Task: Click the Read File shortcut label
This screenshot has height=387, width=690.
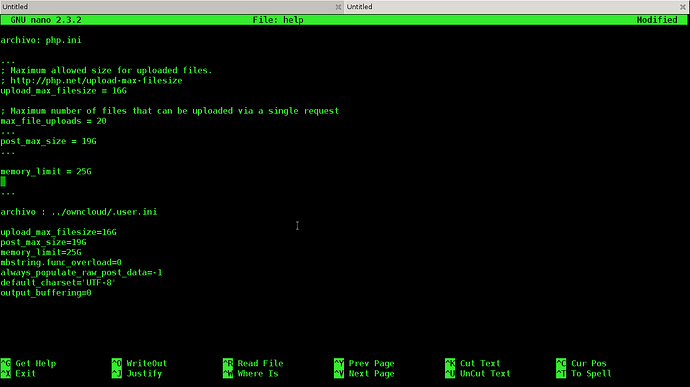Action: 260,364
